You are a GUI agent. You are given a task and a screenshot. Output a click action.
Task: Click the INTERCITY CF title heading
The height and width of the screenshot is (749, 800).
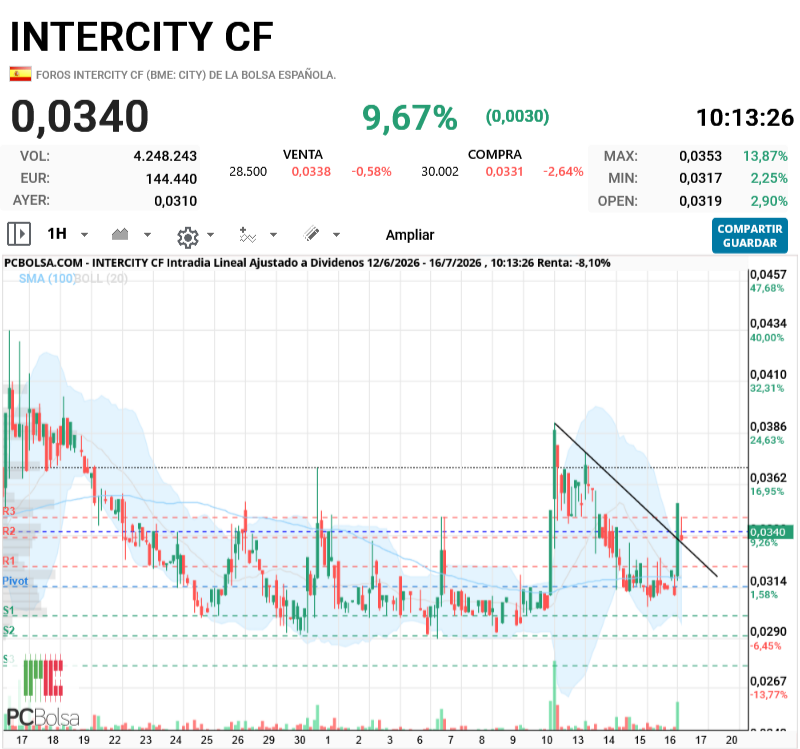[x=142, y=37]
